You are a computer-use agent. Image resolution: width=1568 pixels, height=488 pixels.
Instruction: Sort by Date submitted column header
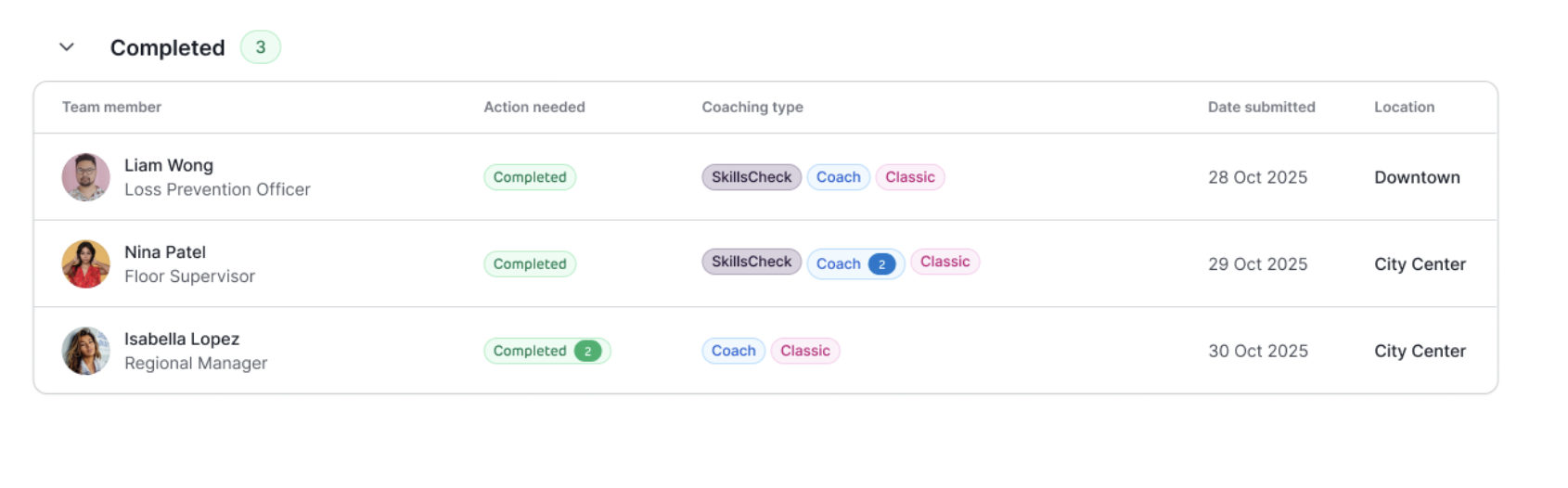[1261, 108]
